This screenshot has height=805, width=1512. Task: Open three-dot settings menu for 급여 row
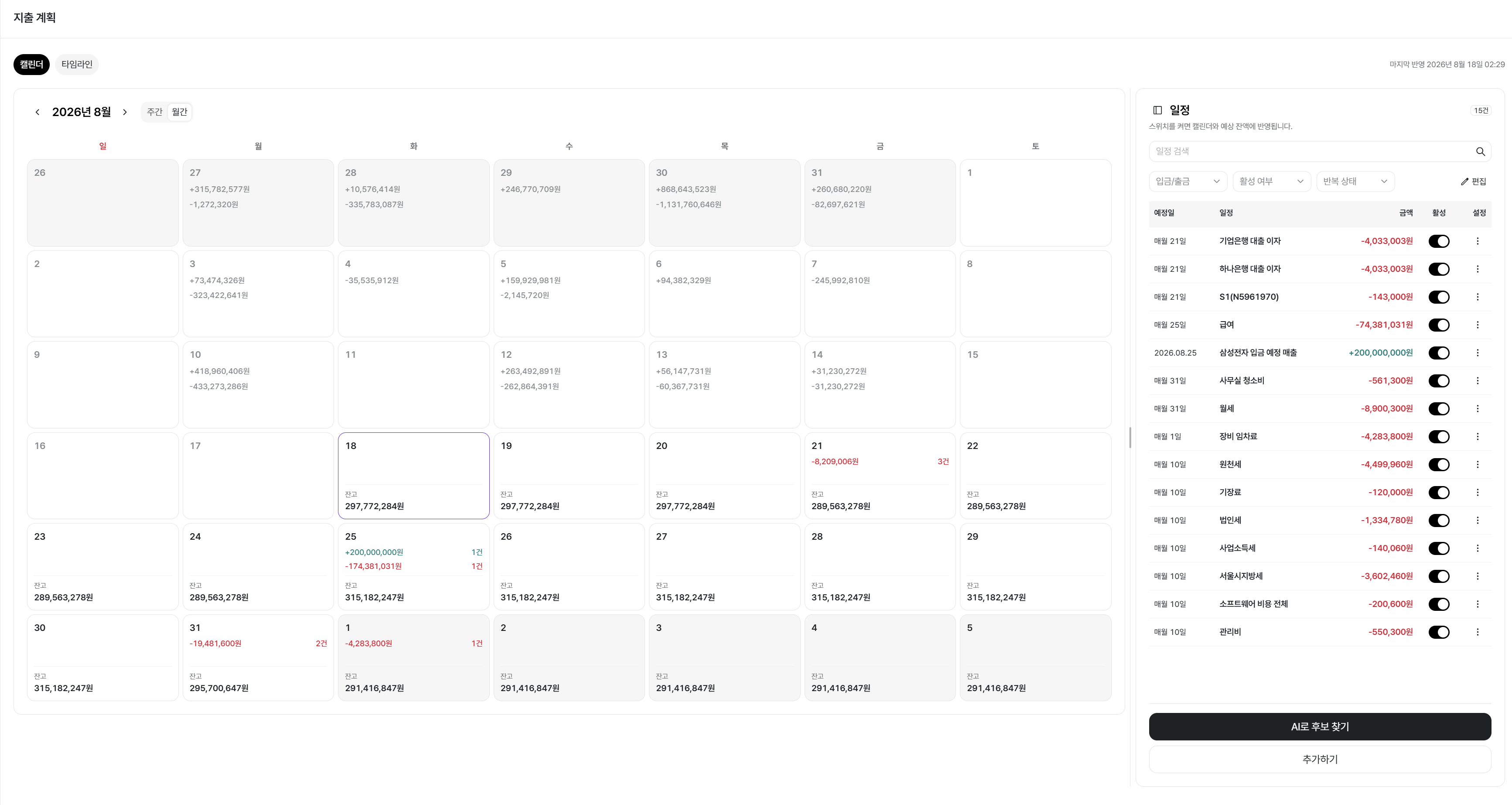(1478, 325)
